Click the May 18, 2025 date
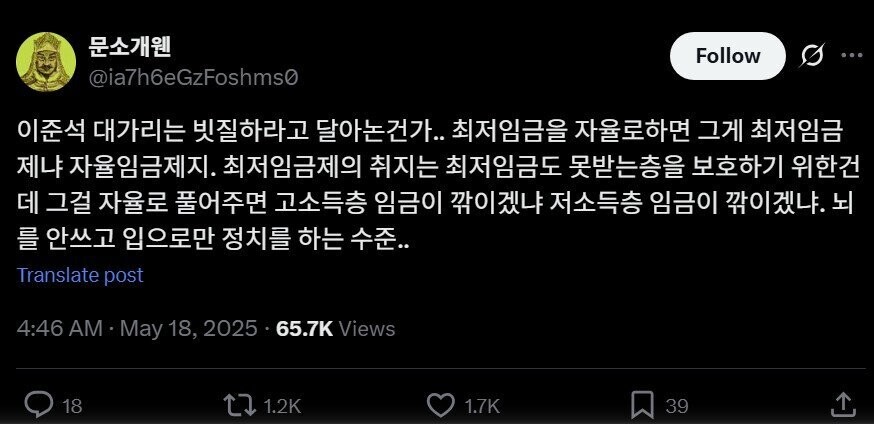The height and width of the screenshot is (424, 874). tap(189, 329)
